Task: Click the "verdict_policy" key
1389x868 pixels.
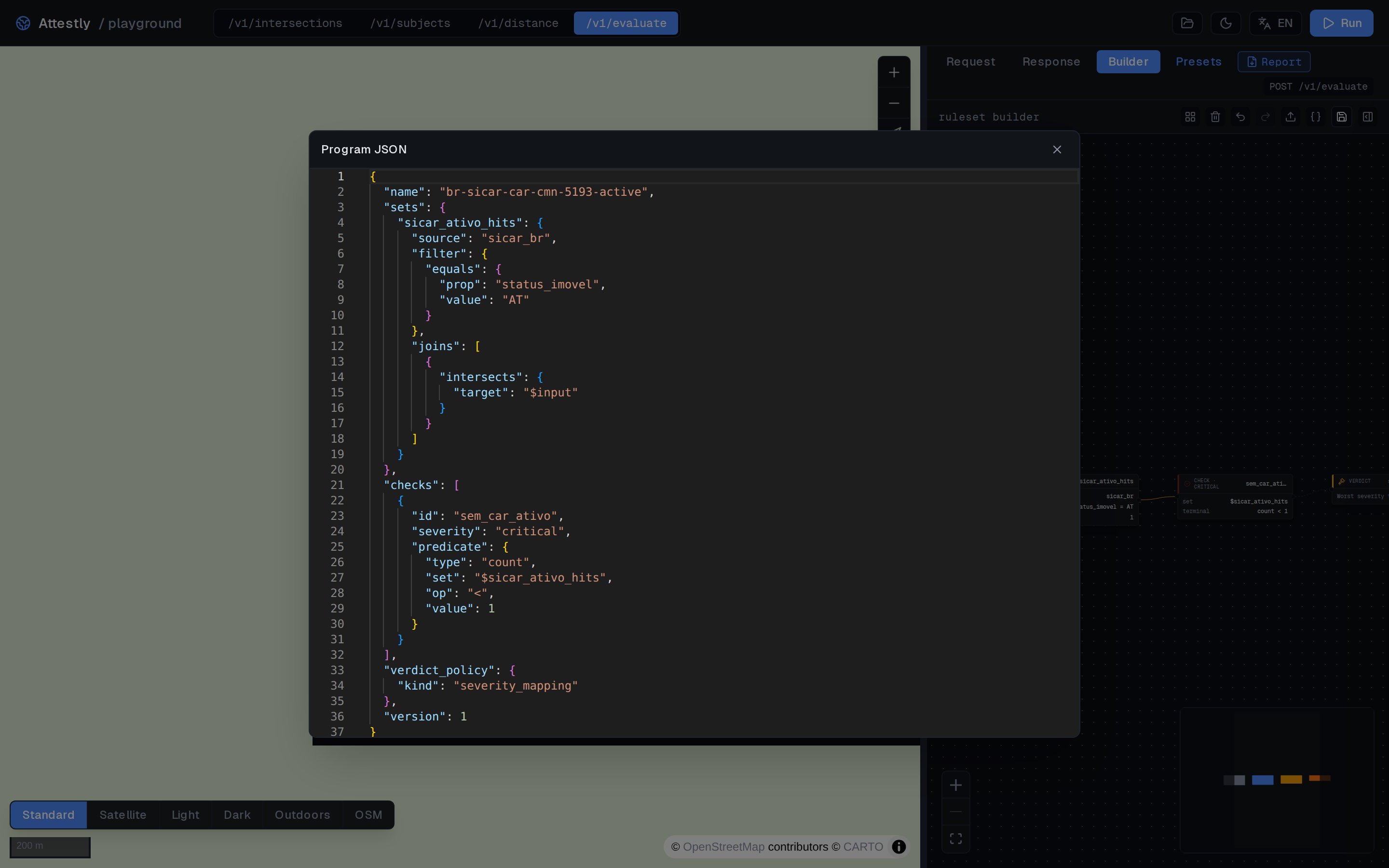Action: (x=439, y=670)
